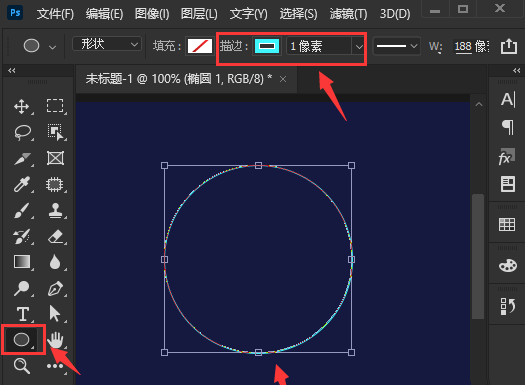Viewport: 525px width, 385px height.
Task: Select the Eyedropper tool
Action: coord(22,184)
